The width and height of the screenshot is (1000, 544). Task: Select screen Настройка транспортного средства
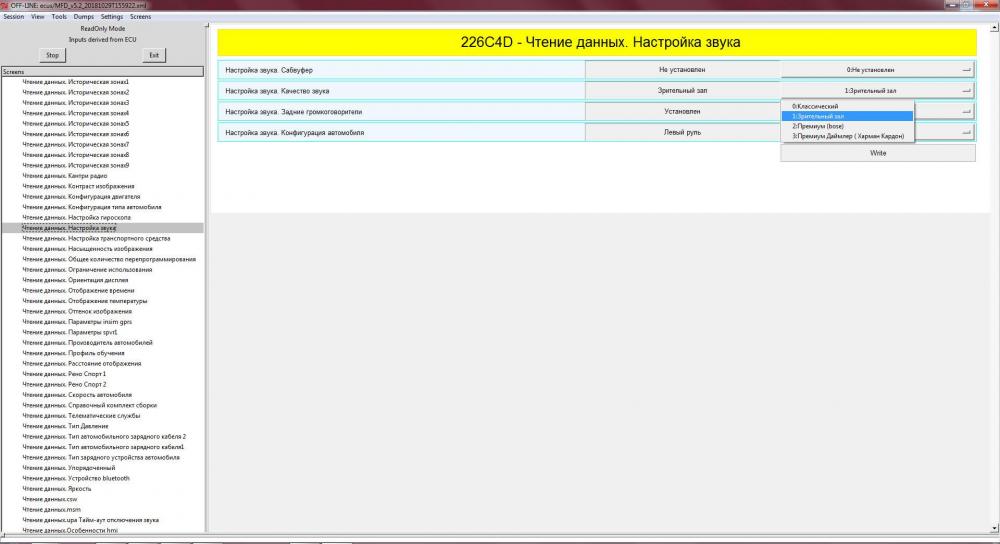click(x=96, y=238)
